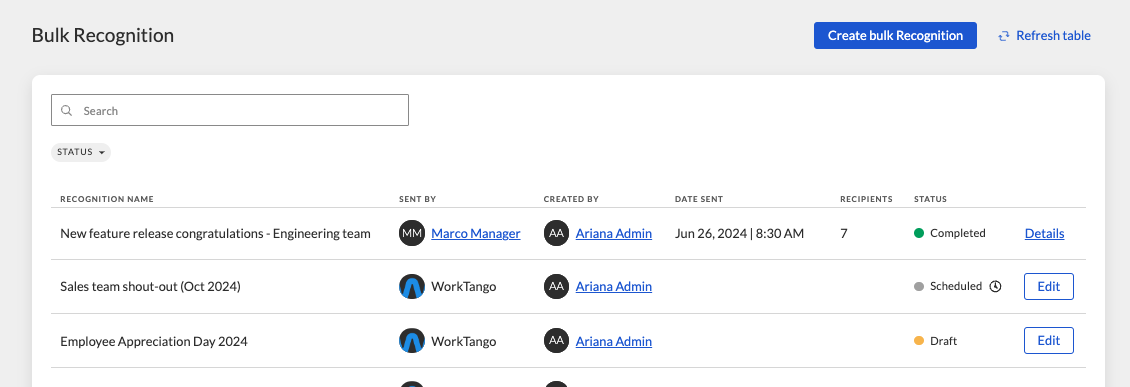
Task: Open Details for New feature release congratulations
Action: point(1044,233)
